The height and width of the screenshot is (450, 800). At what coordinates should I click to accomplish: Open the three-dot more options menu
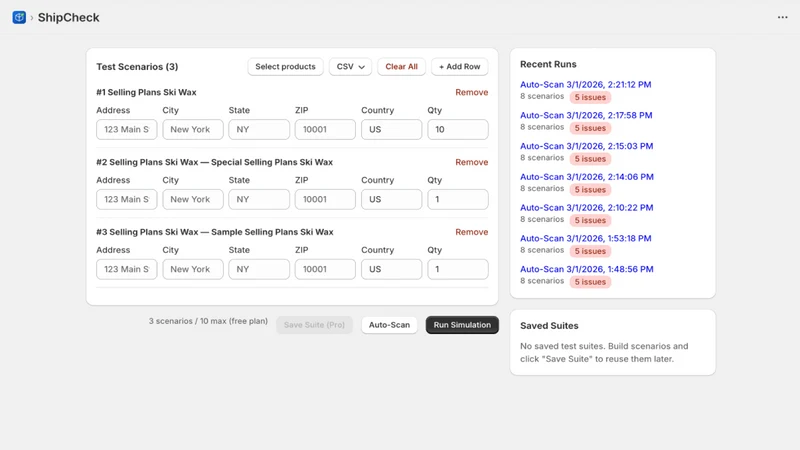(x=782, y=17)
